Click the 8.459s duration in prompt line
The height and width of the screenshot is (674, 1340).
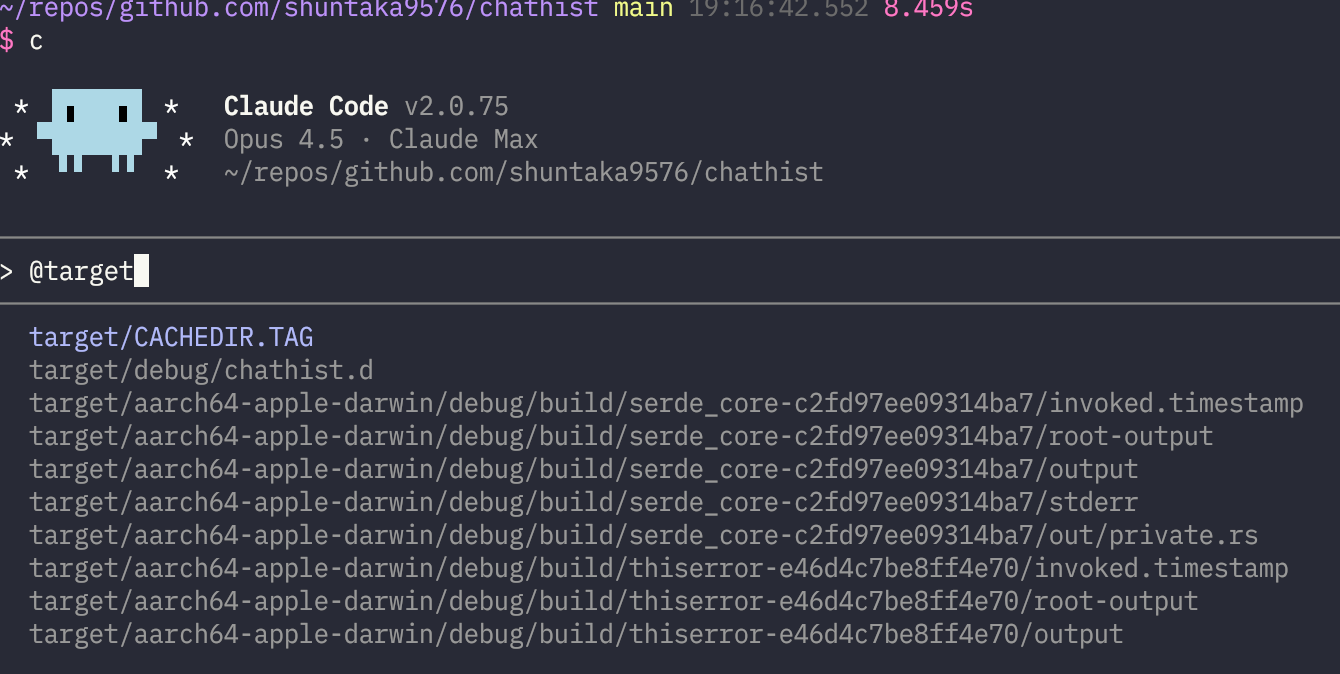click(928, 10)
